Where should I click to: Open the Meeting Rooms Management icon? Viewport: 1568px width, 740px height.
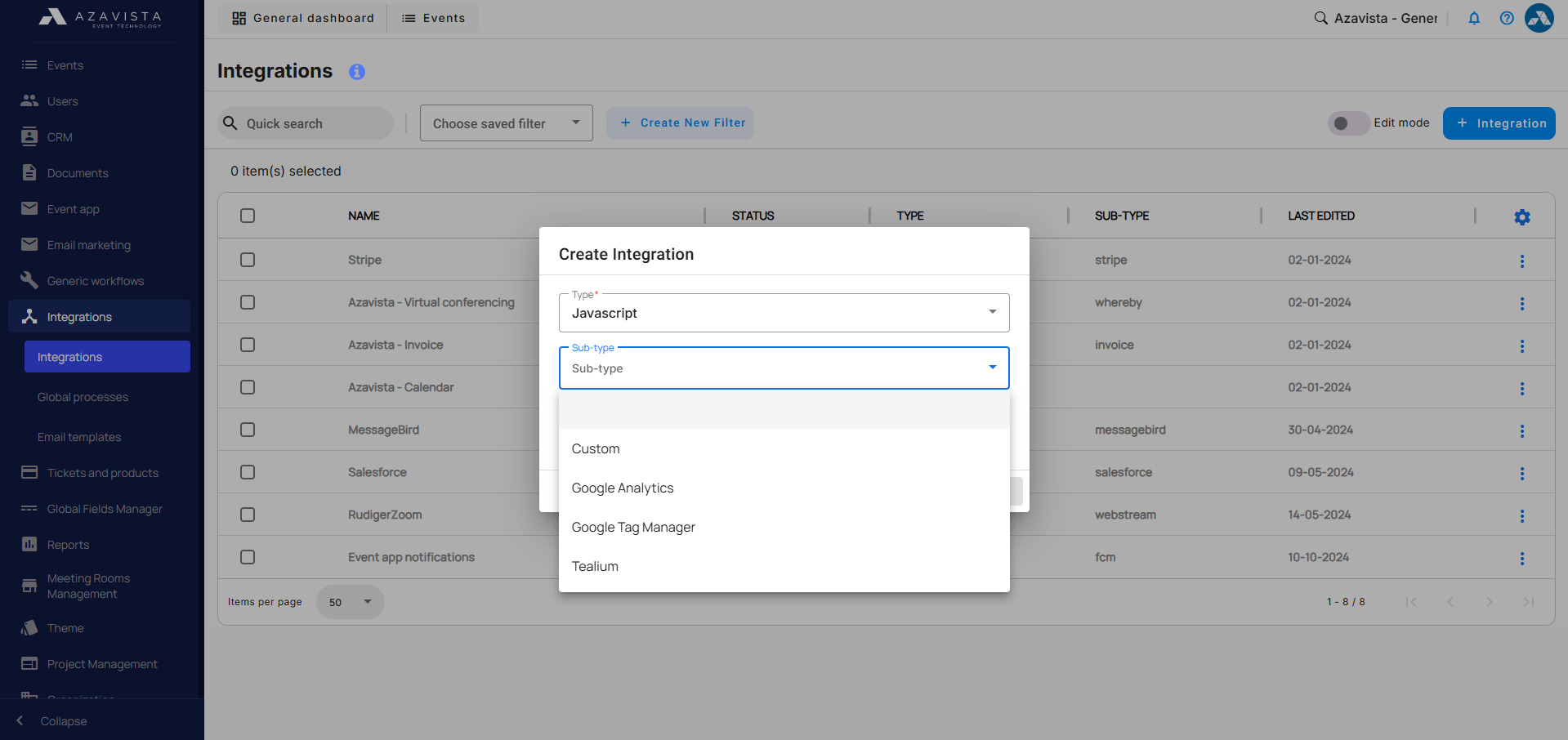tap(29, 586)
